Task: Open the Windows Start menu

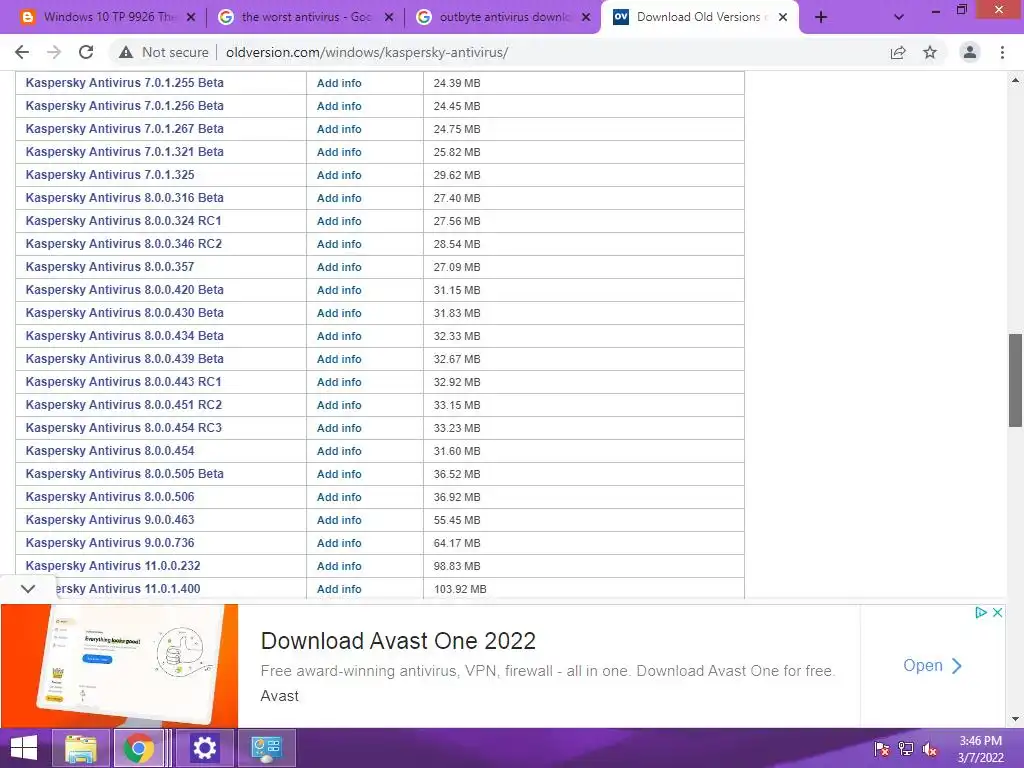Action: [24, 748]
